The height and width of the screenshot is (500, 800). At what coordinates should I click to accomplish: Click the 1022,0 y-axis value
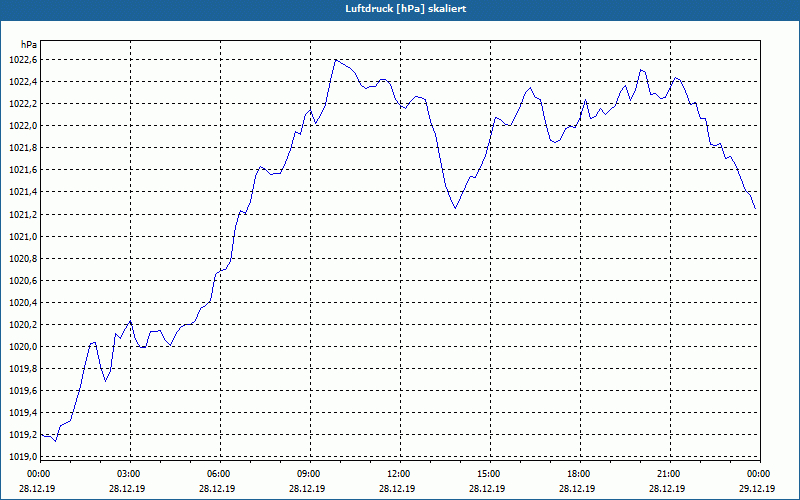22,126
